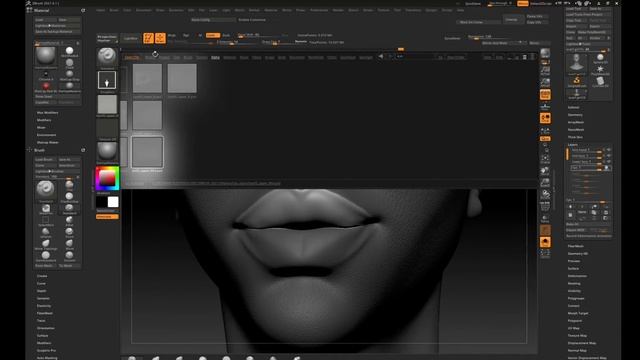This screenshot has height=360, width=640.
Task: Expand Matcap Maker section
Action: [x=48, y=142]
